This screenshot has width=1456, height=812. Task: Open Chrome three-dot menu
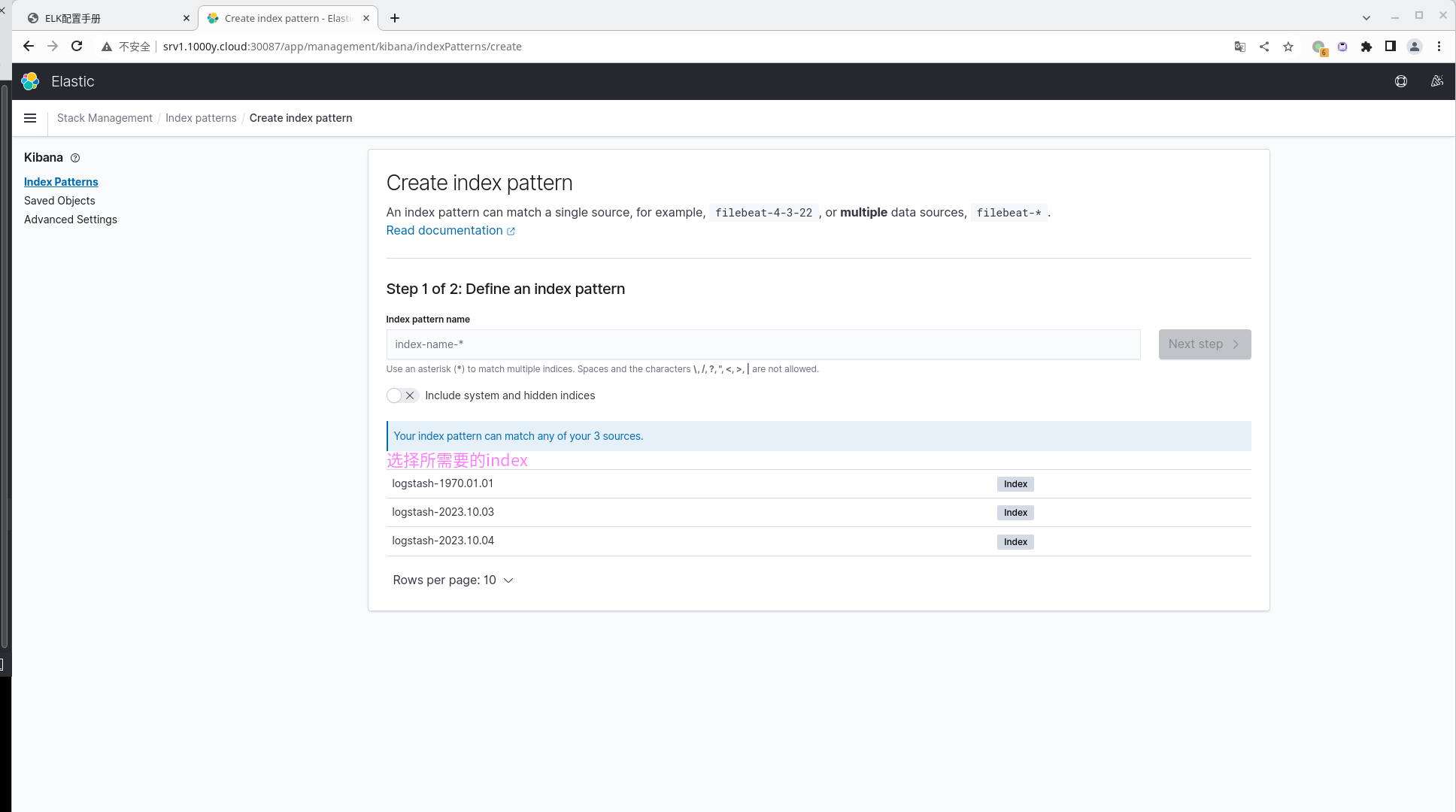(x=1439, y=47)
